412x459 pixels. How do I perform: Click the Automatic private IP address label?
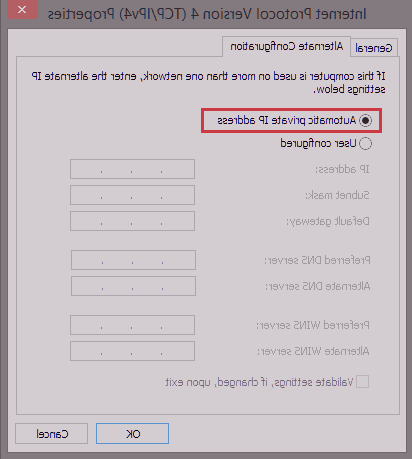click(287, 120)
